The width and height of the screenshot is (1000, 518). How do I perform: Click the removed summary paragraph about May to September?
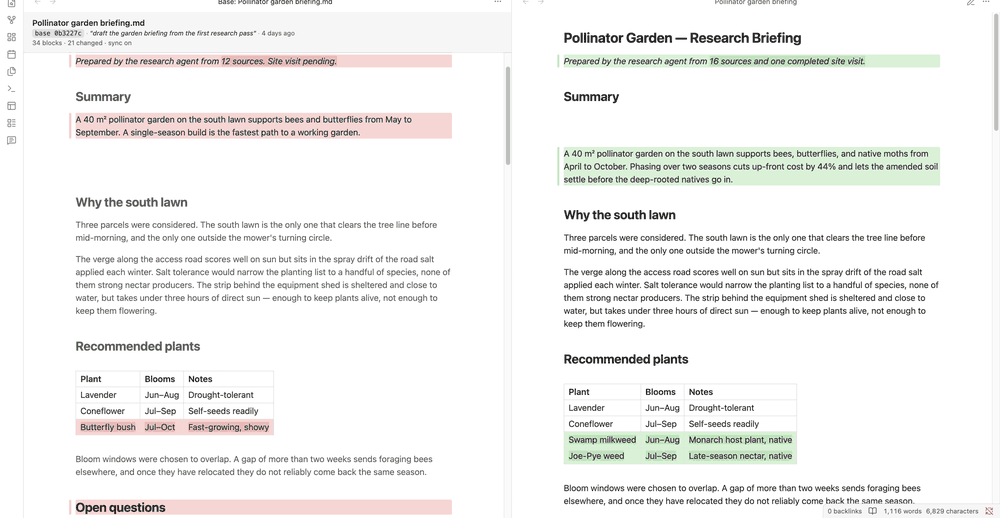(x=263, y=126)
